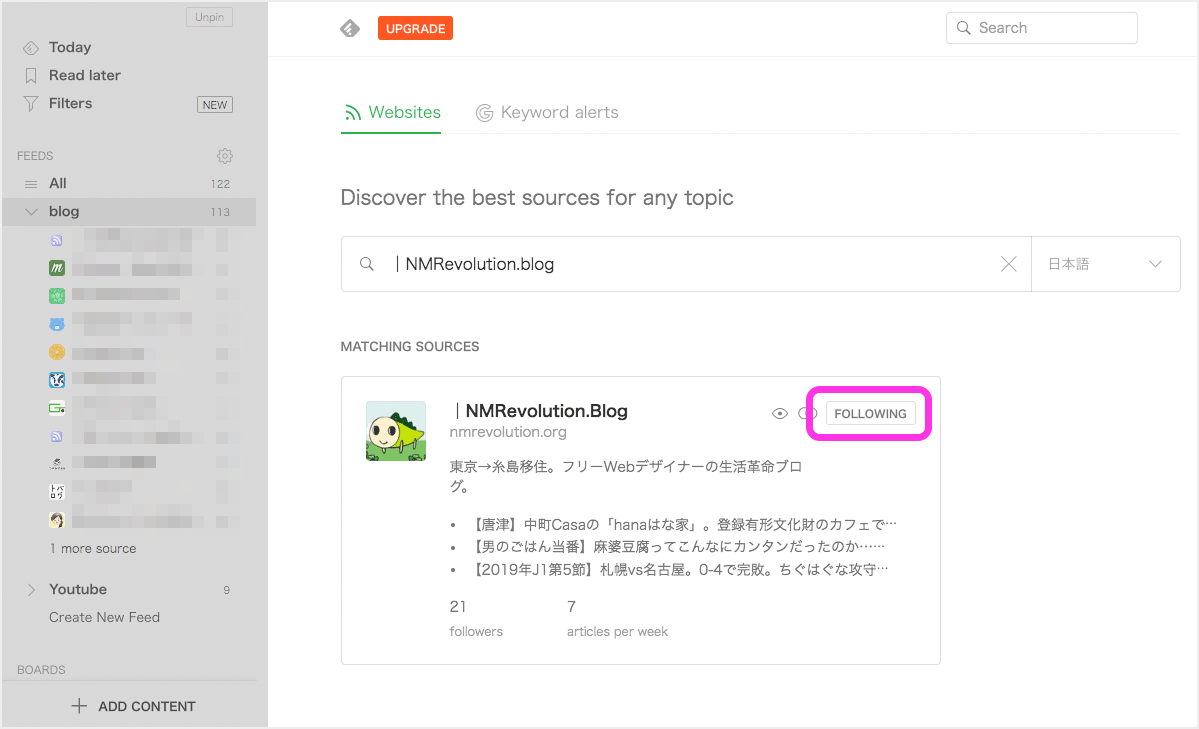The width and height of the screenshot is (1199, 729).
Task: Click magnifier icon in discover search box
Action: click(x=367, y=264)
